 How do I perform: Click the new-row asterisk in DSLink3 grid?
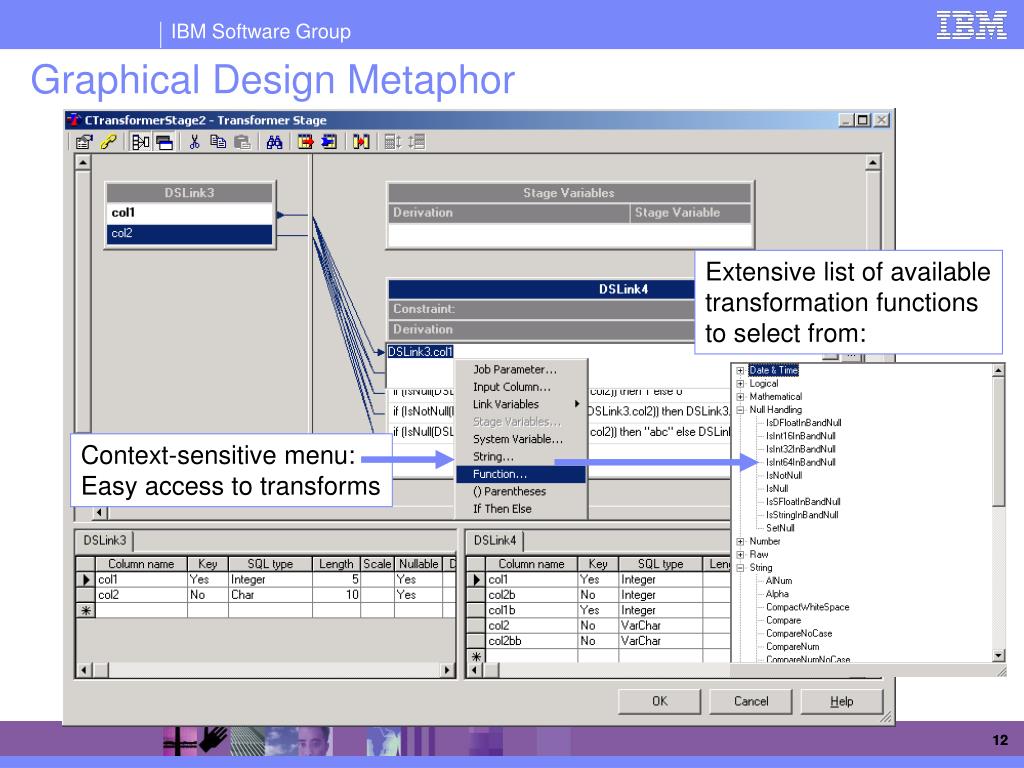(x=86, y=611)
